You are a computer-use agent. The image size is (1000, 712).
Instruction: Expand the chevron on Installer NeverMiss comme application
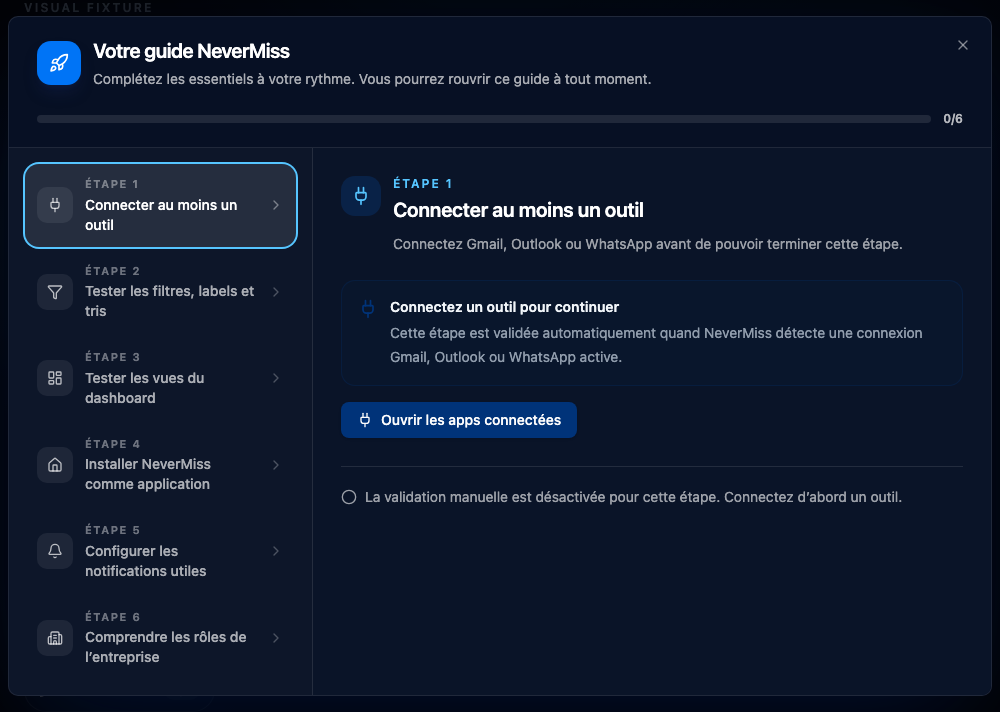276,464
